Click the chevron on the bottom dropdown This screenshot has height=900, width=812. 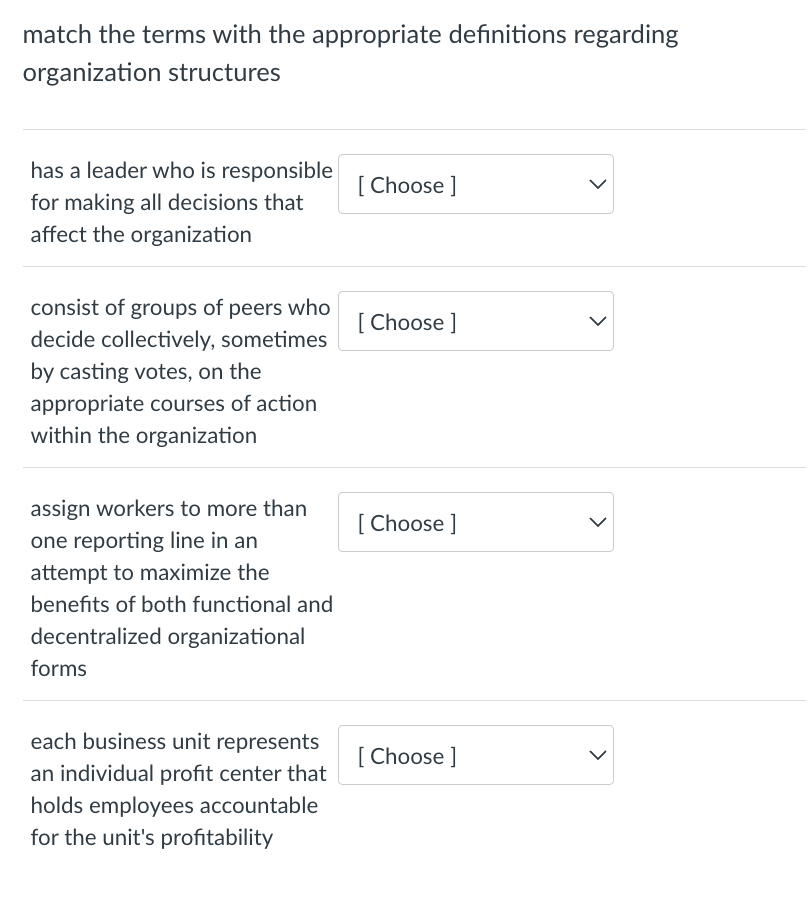(596, 754)
